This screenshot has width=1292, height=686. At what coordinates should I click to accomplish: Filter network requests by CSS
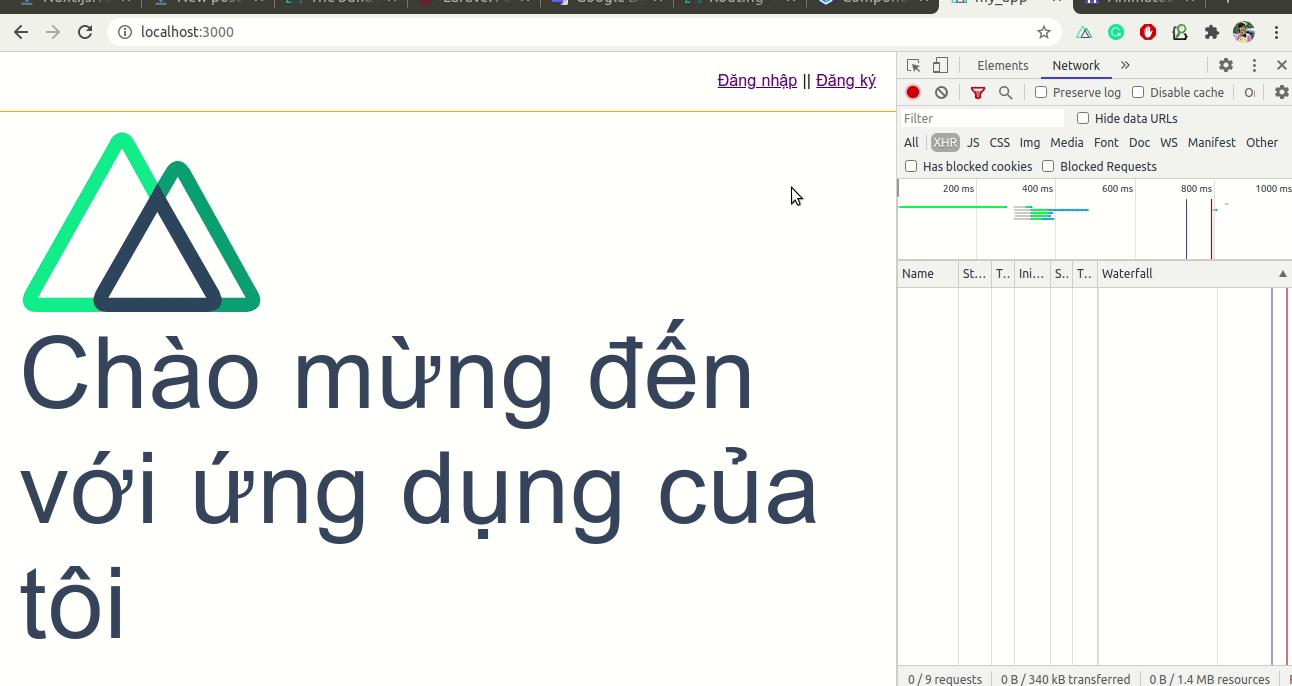pos(1000,142)
